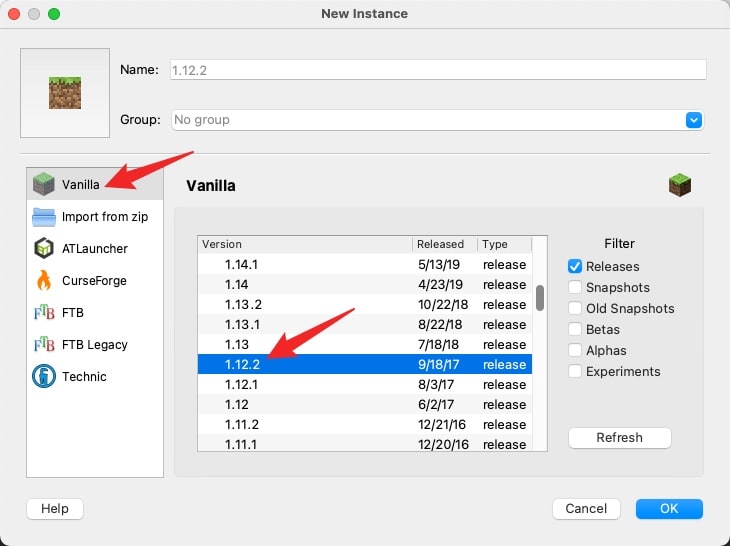The width and height of the screenshot is (730, 546).
Task: Click the version list scrollbar thumb
Action: click(540, 298)
